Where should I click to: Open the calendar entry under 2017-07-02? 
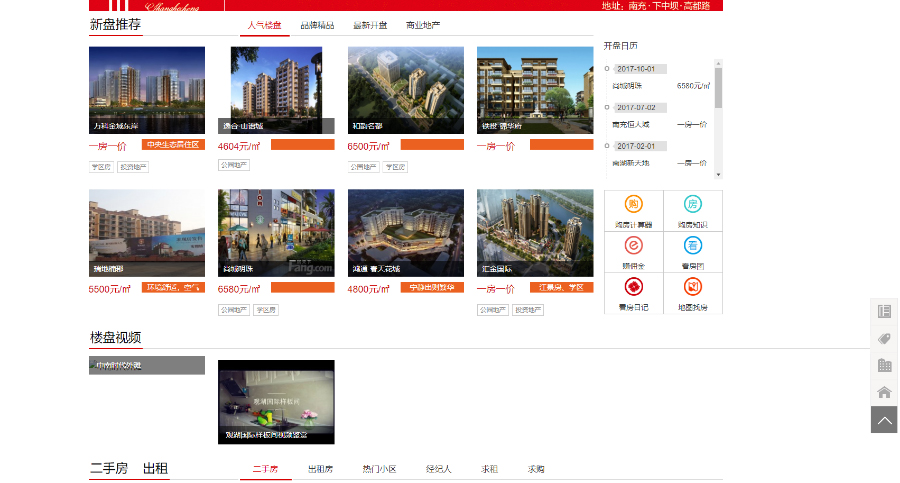coord(631,125)
